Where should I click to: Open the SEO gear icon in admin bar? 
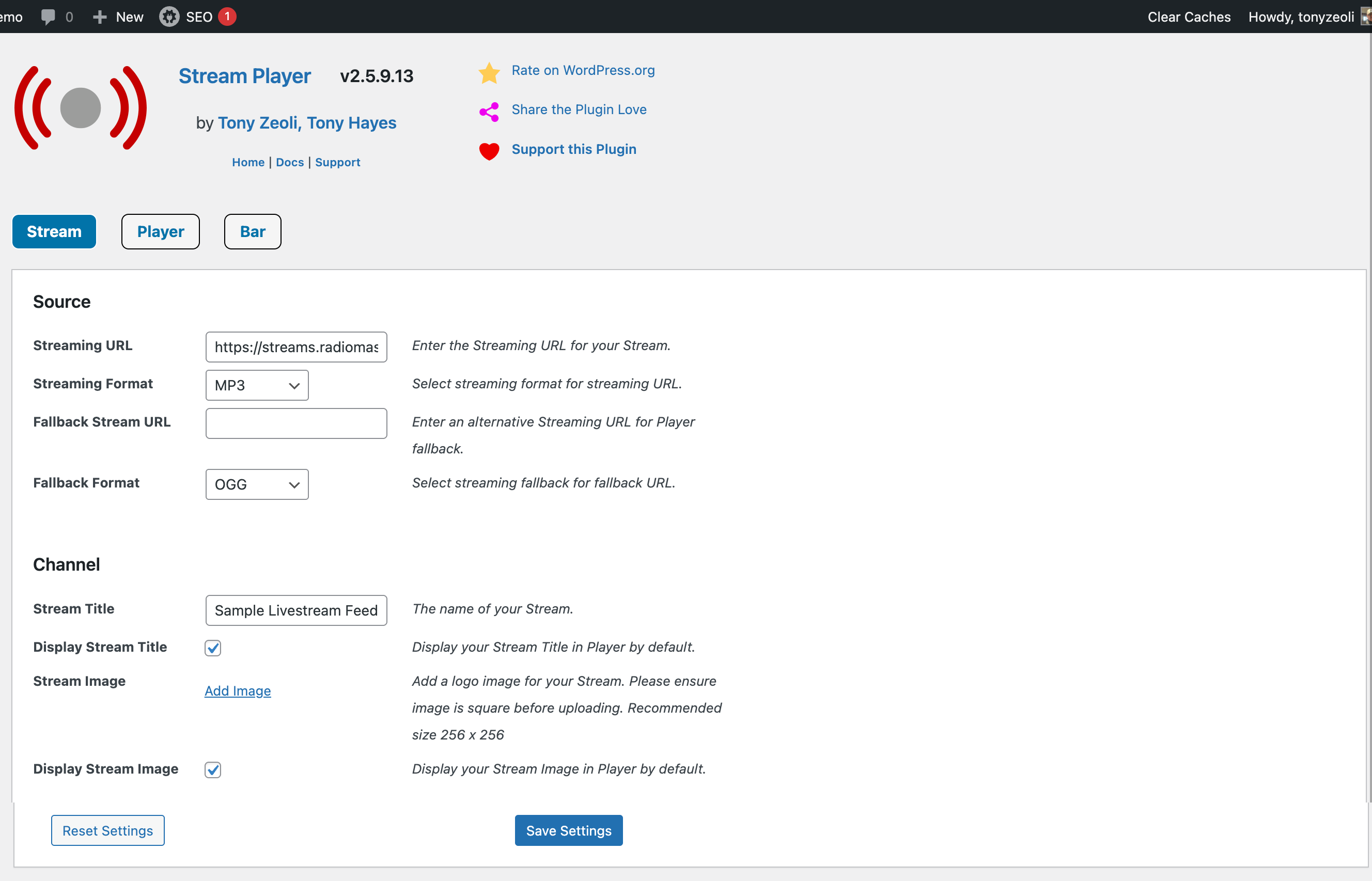tap(169, 17)
